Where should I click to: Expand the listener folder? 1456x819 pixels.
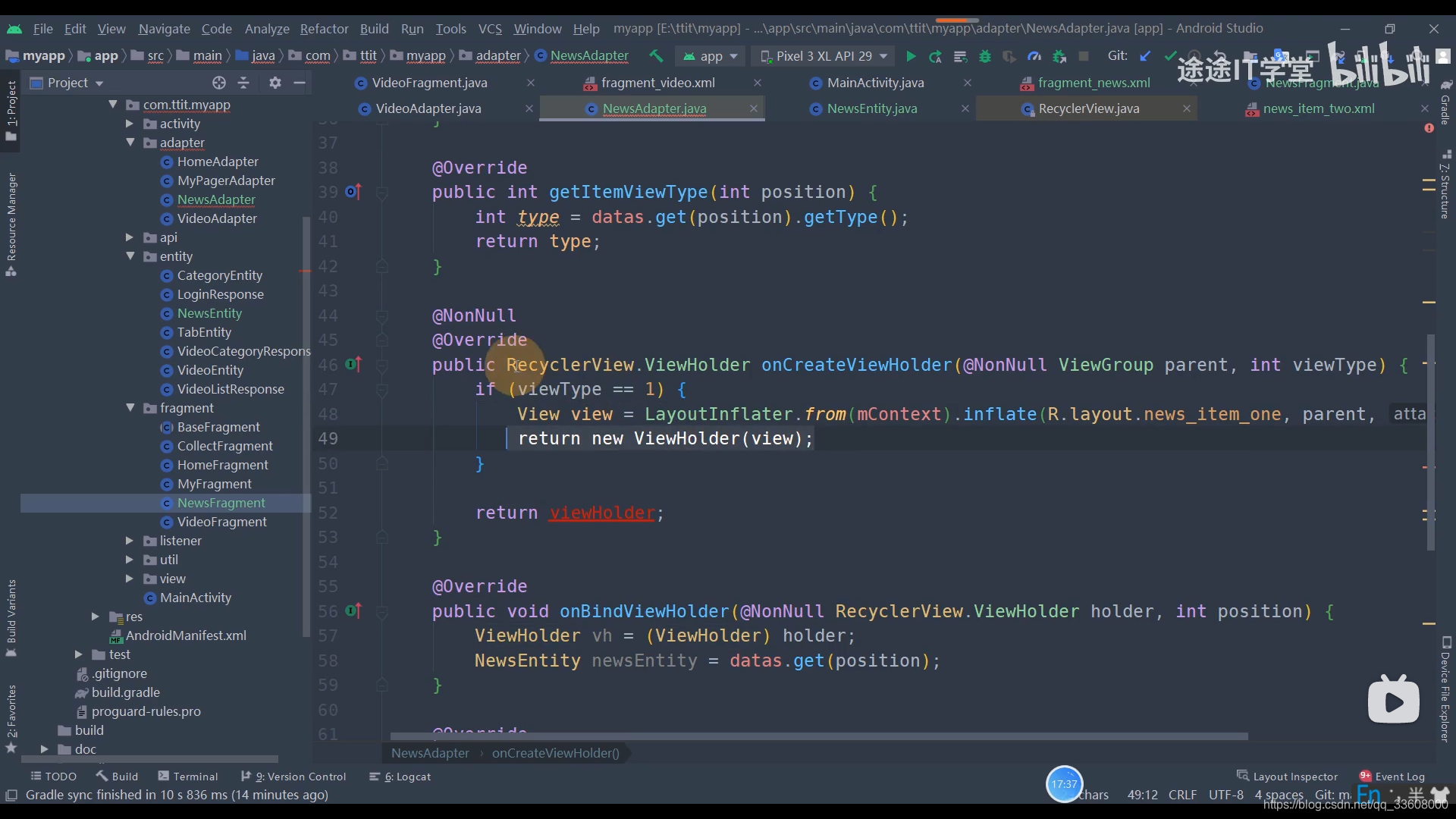pyautogui.click(x=130, y=540)
